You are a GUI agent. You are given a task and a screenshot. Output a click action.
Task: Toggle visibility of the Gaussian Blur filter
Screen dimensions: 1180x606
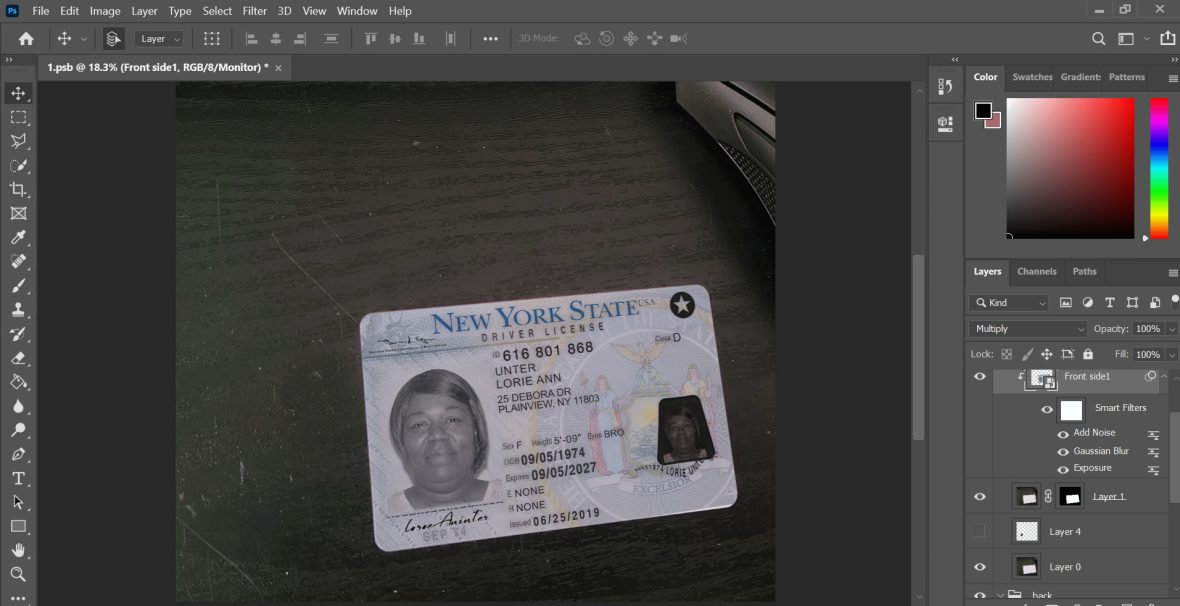click(x=1063, y=451)
